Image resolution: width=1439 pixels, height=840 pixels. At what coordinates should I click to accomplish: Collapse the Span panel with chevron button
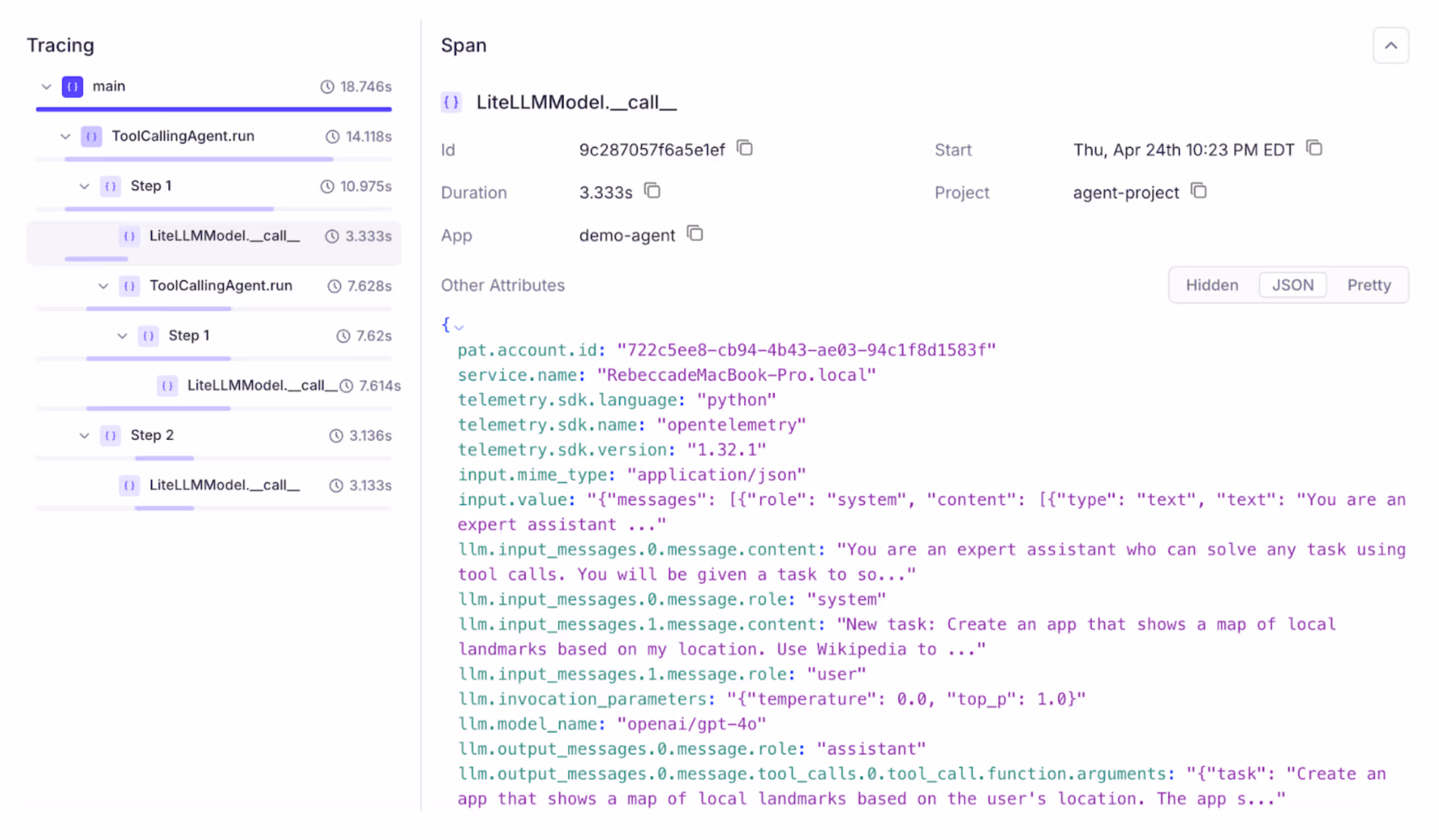[x=1390, y=46]
